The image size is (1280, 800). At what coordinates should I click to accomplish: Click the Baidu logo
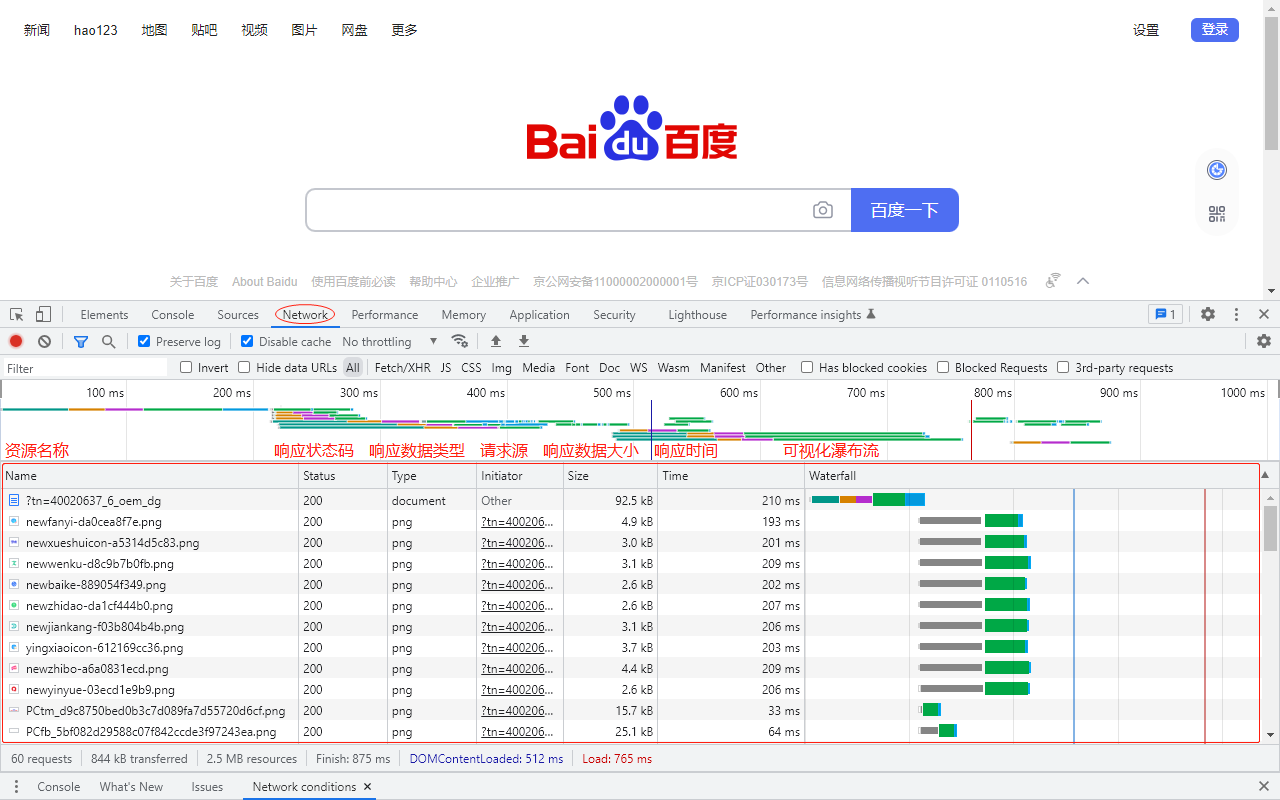[632, 128]
